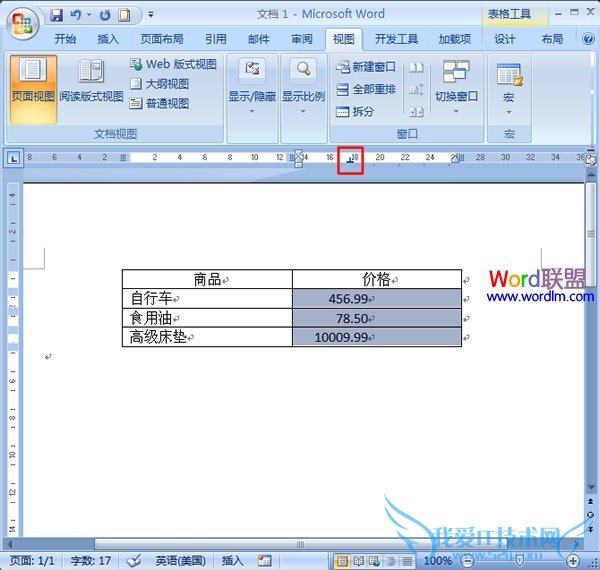Click 字数: 17 word count

[91, 561]
